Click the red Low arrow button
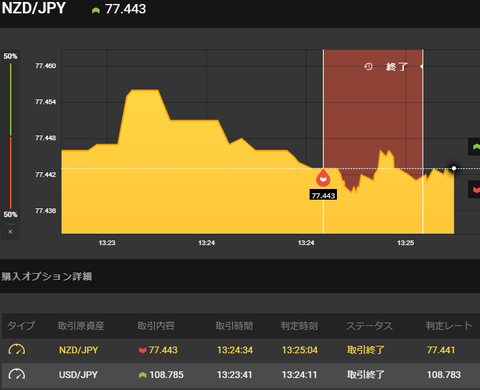 click(474, 189)
